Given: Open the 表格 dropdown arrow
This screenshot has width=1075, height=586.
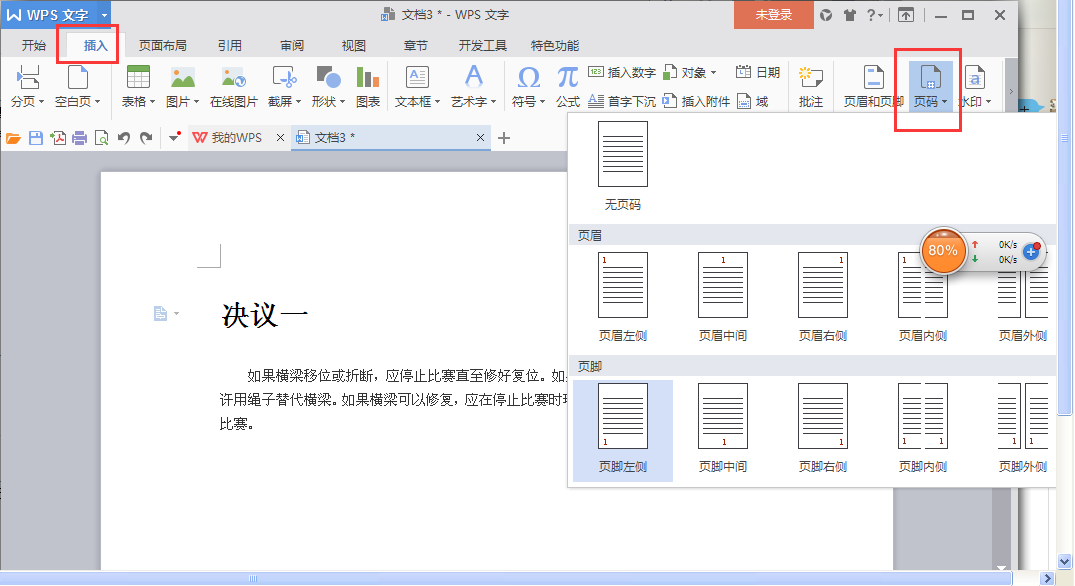Looking at the screenshot, I should [x=152, y=101].
